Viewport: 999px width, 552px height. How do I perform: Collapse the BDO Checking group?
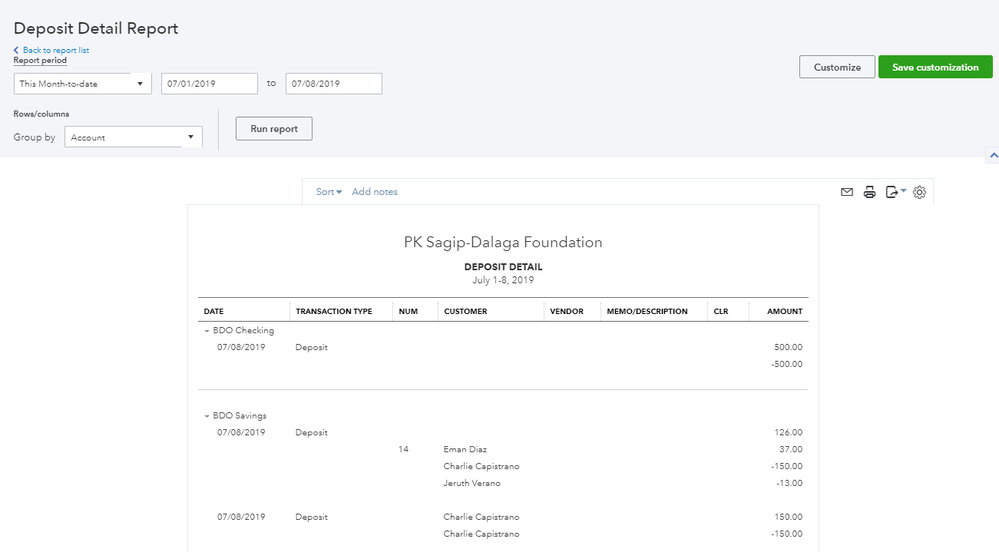207,330
